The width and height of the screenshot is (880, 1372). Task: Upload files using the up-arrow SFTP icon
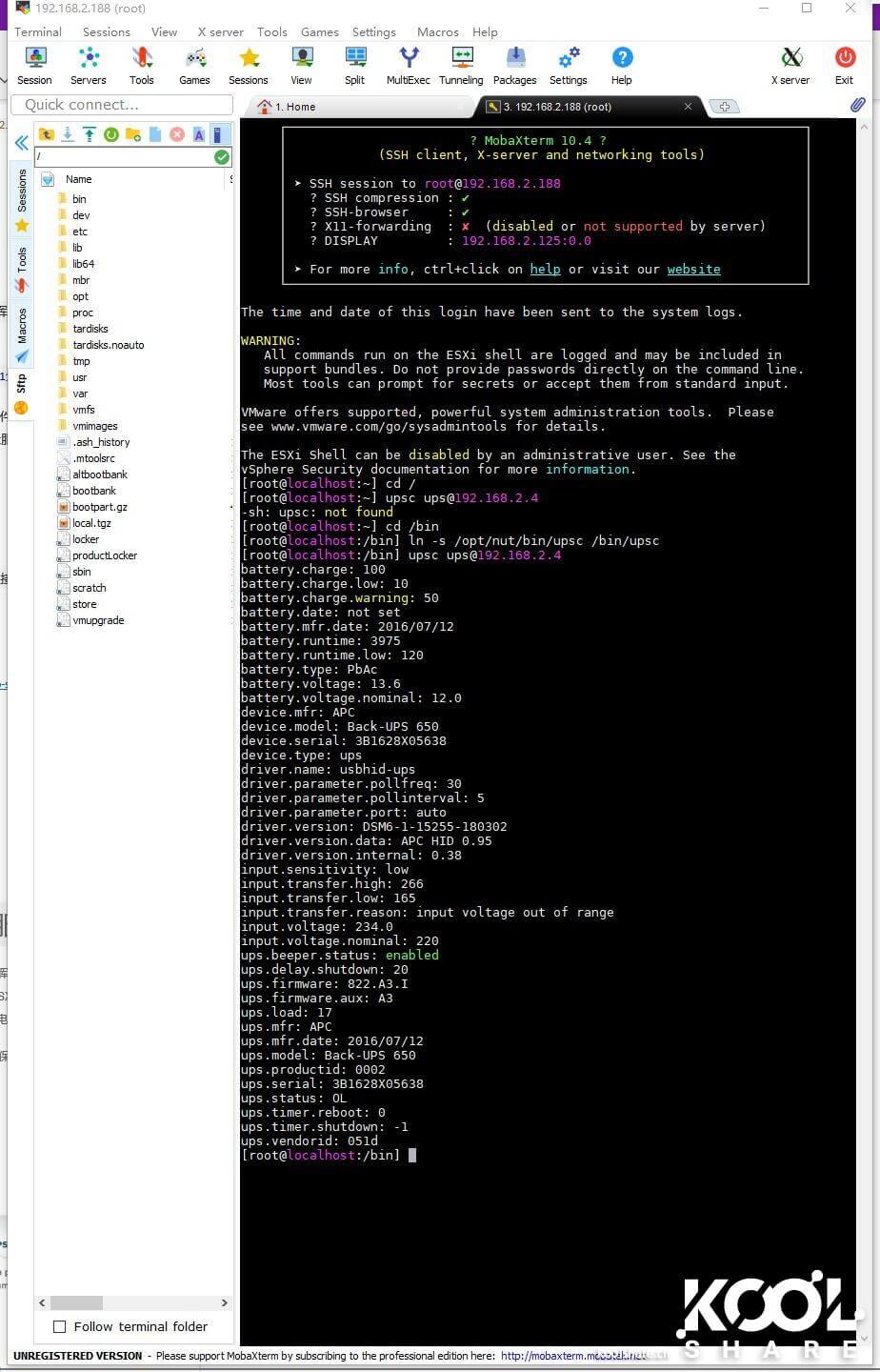(x=90, y=134)
